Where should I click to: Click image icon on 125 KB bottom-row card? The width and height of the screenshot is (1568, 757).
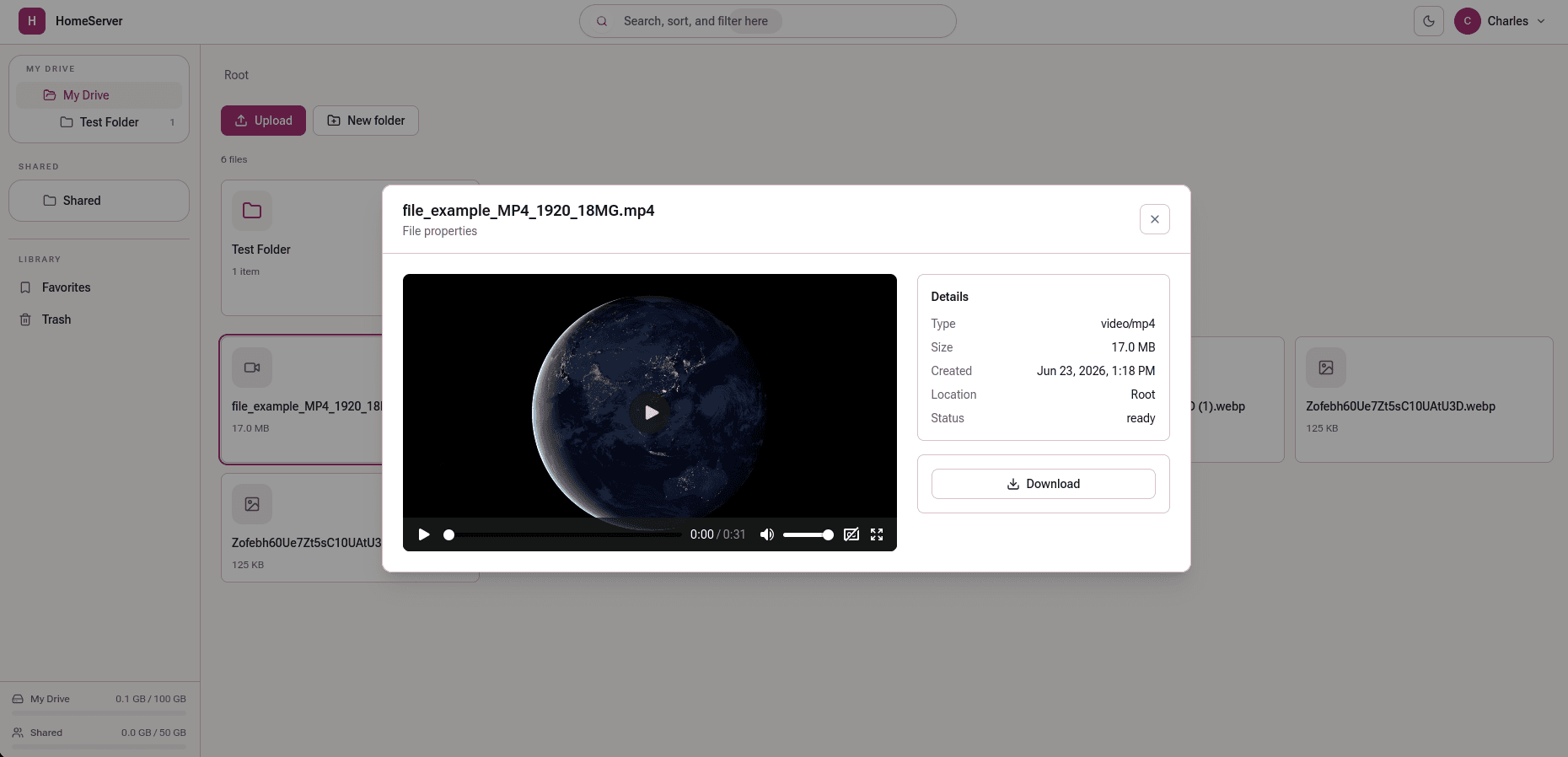tap(252, 504)
